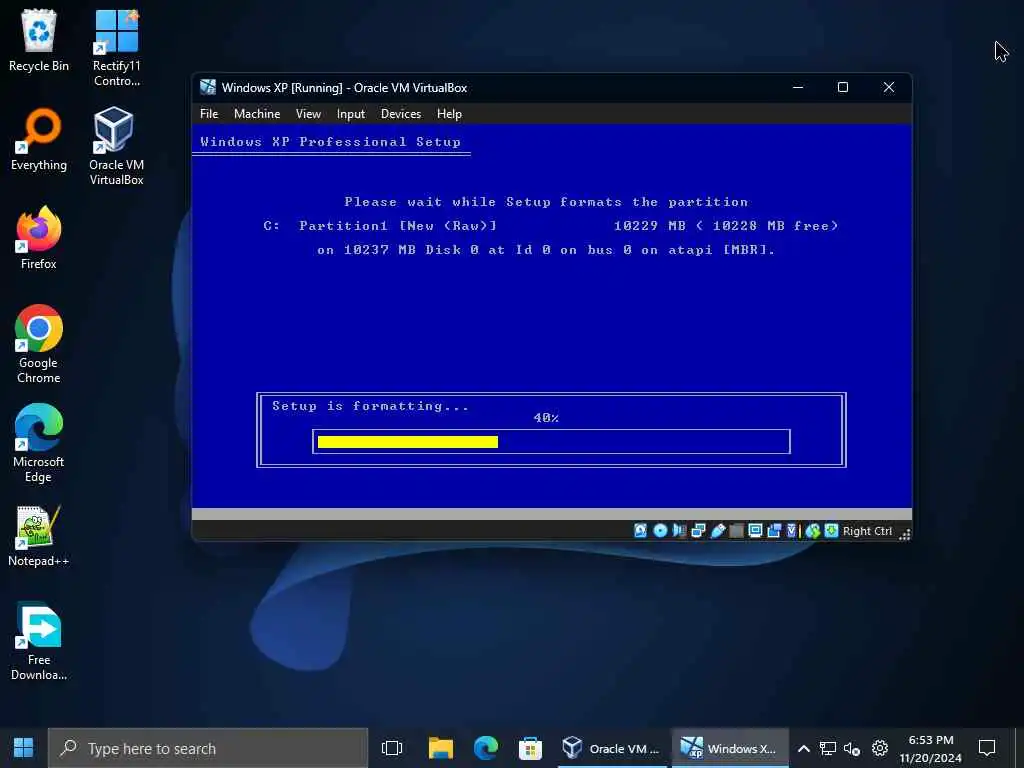Select the Recycle Bin desktop icon
Image resolution: width=1024 pixels, height=768 pixels.
[x=39, y=40]
